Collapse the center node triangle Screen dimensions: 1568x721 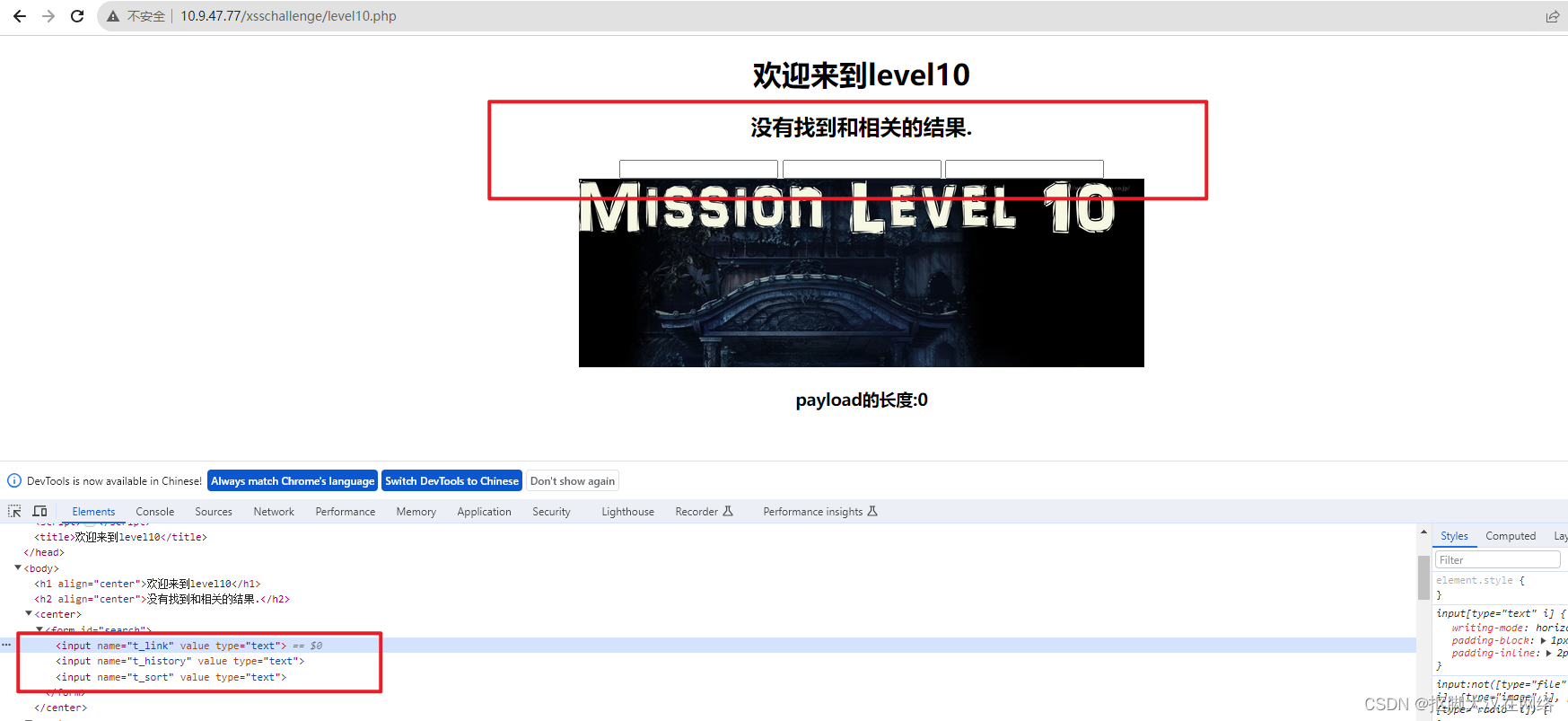29,613
